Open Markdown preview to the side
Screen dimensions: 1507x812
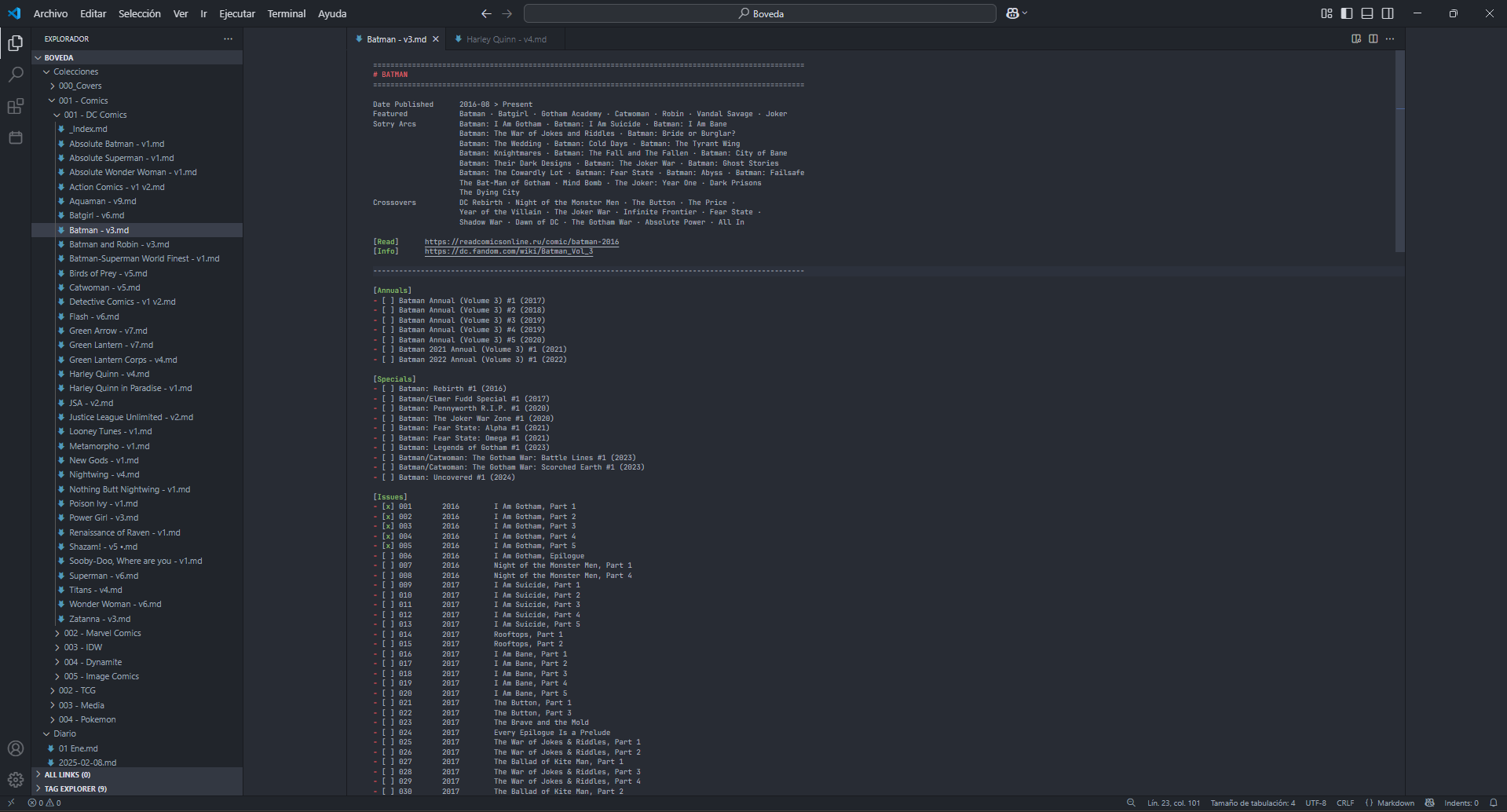[x=1356, y=38]
